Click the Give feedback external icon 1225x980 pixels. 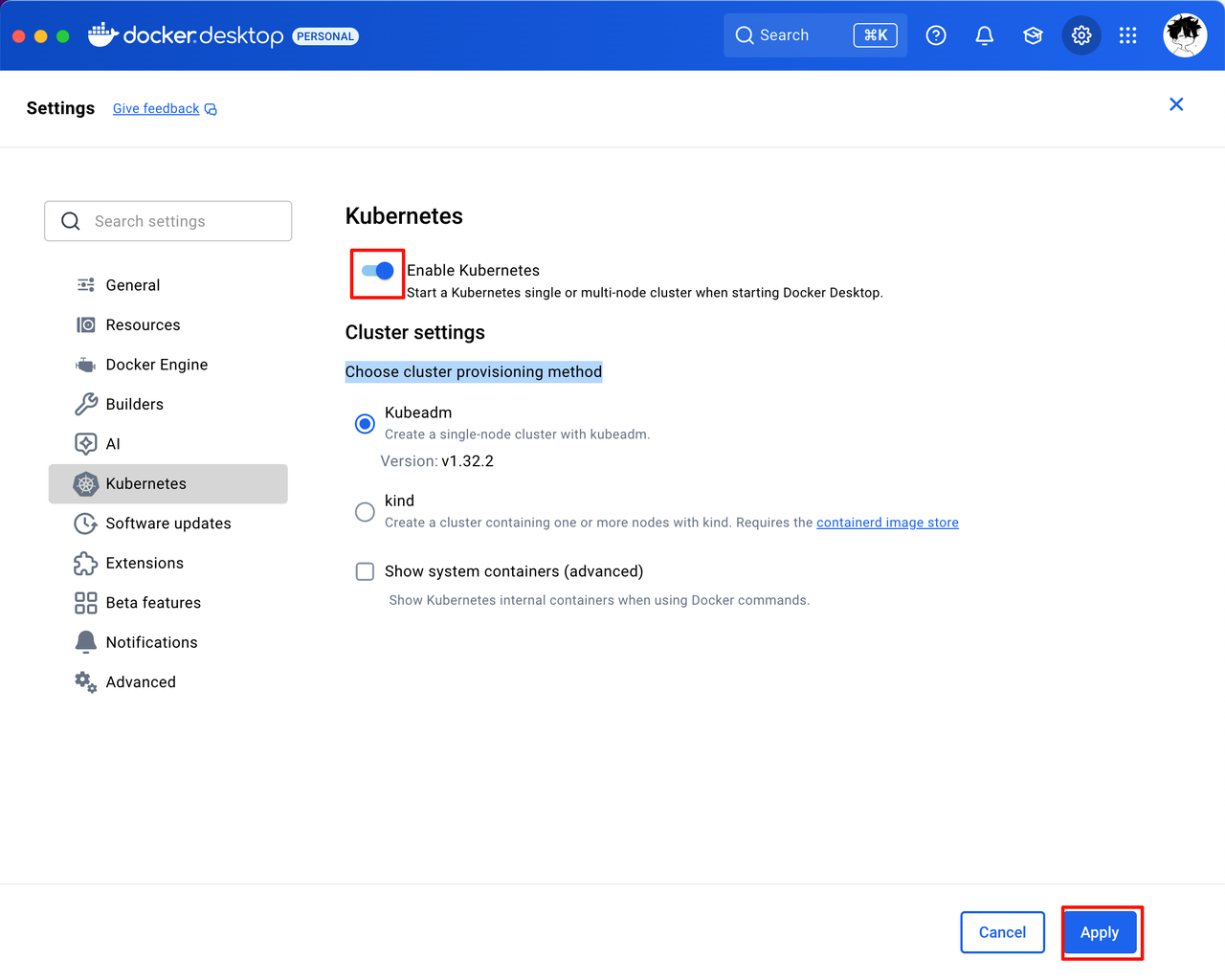click(x=212, y=109)
